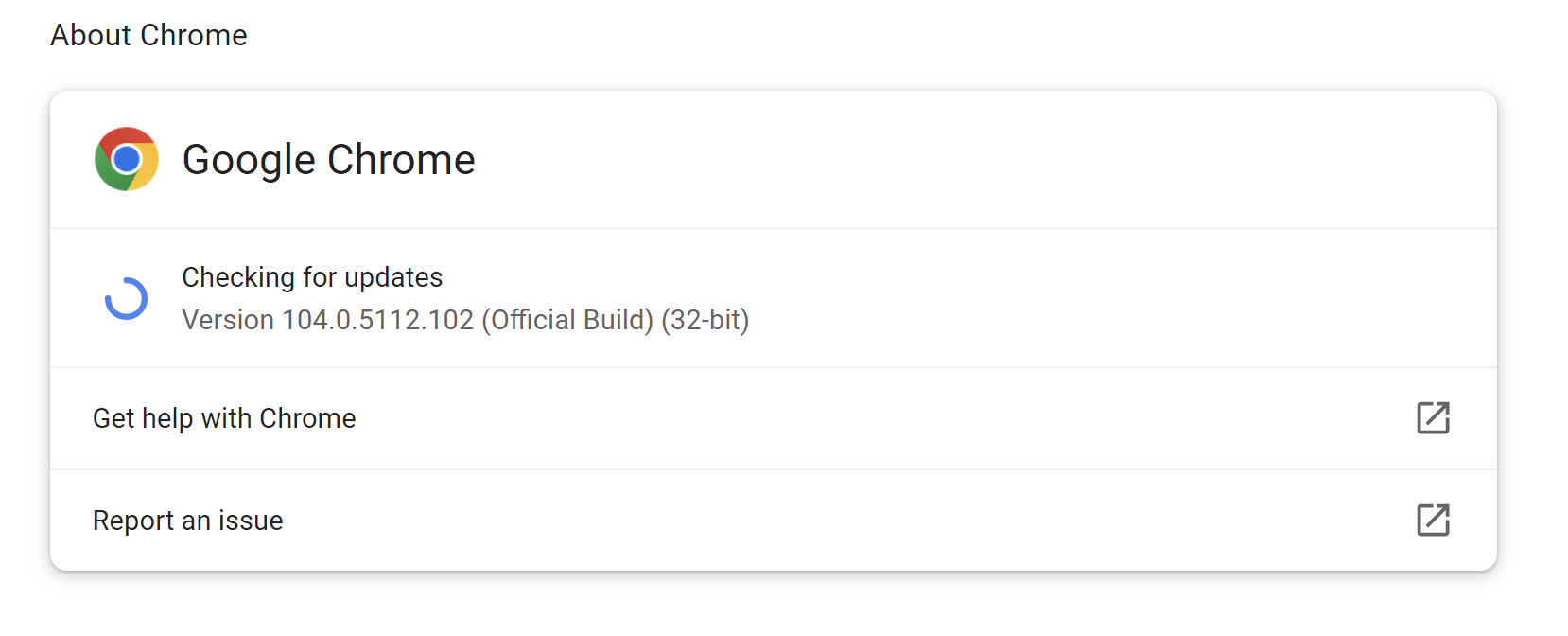This screenshot has height=636, width=1568.
Task: Click version number 104.0.5112.102
Action: pyautogui.click(x=378, y=320)
